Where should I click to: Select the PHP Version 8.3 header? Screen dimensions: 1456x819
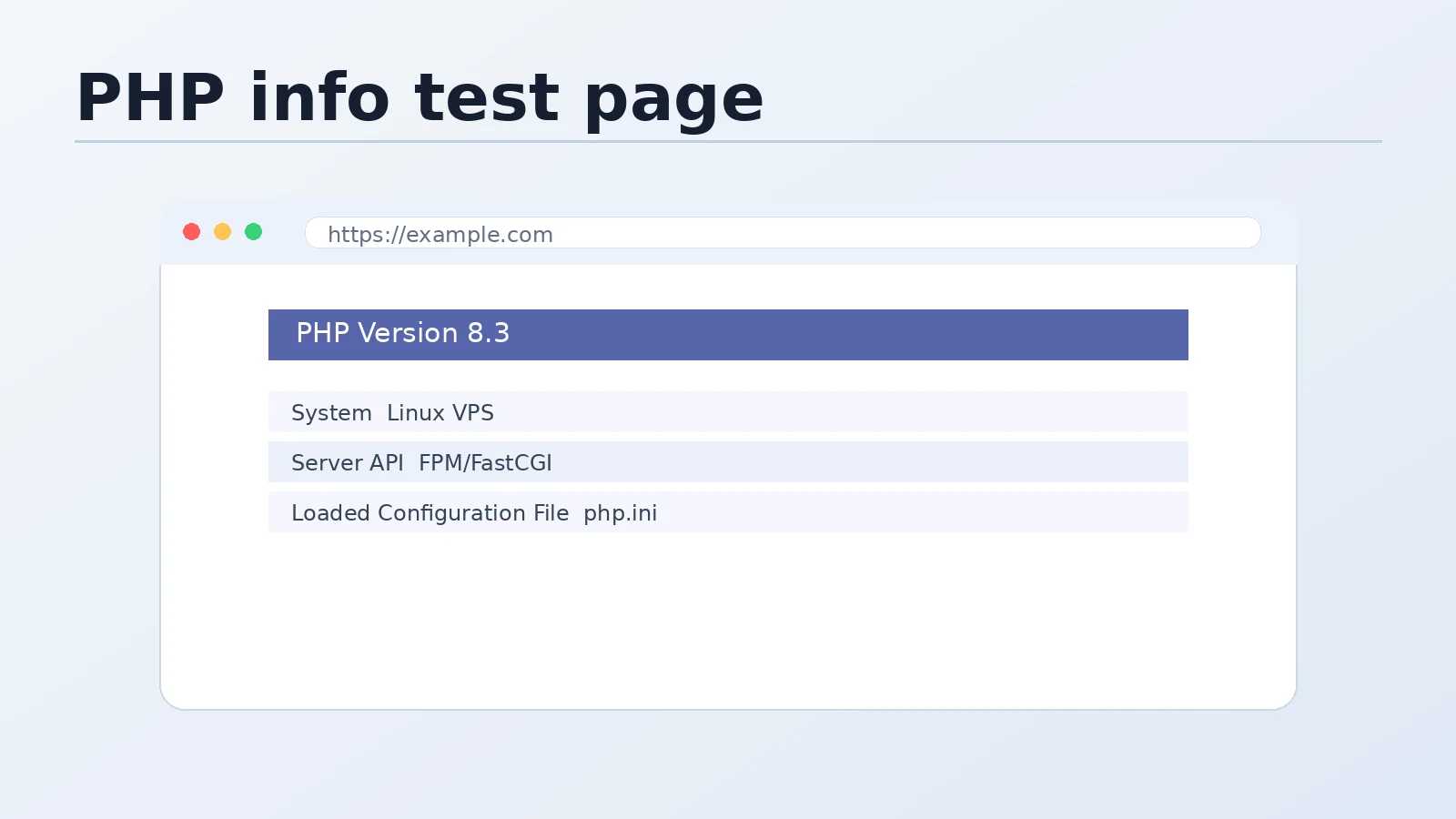pyautogui.click(x=728, y=335)
